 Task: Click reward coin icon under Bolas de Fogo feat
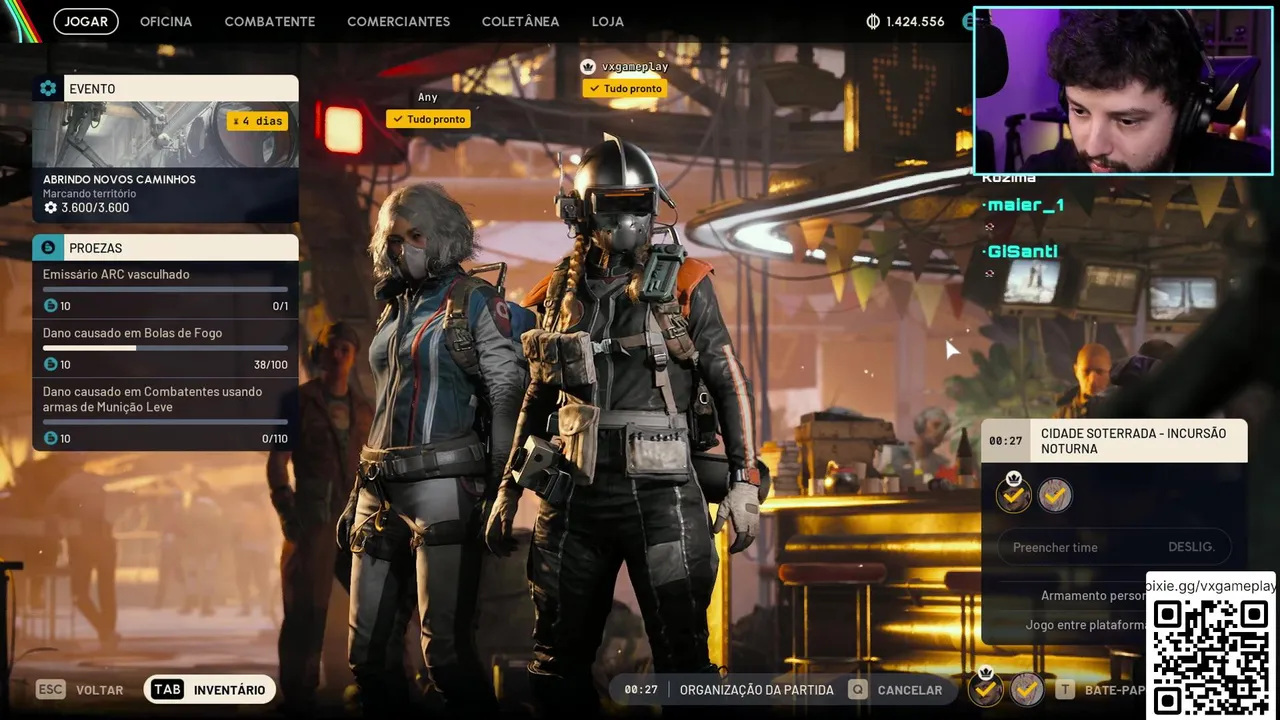coord(50,365)
